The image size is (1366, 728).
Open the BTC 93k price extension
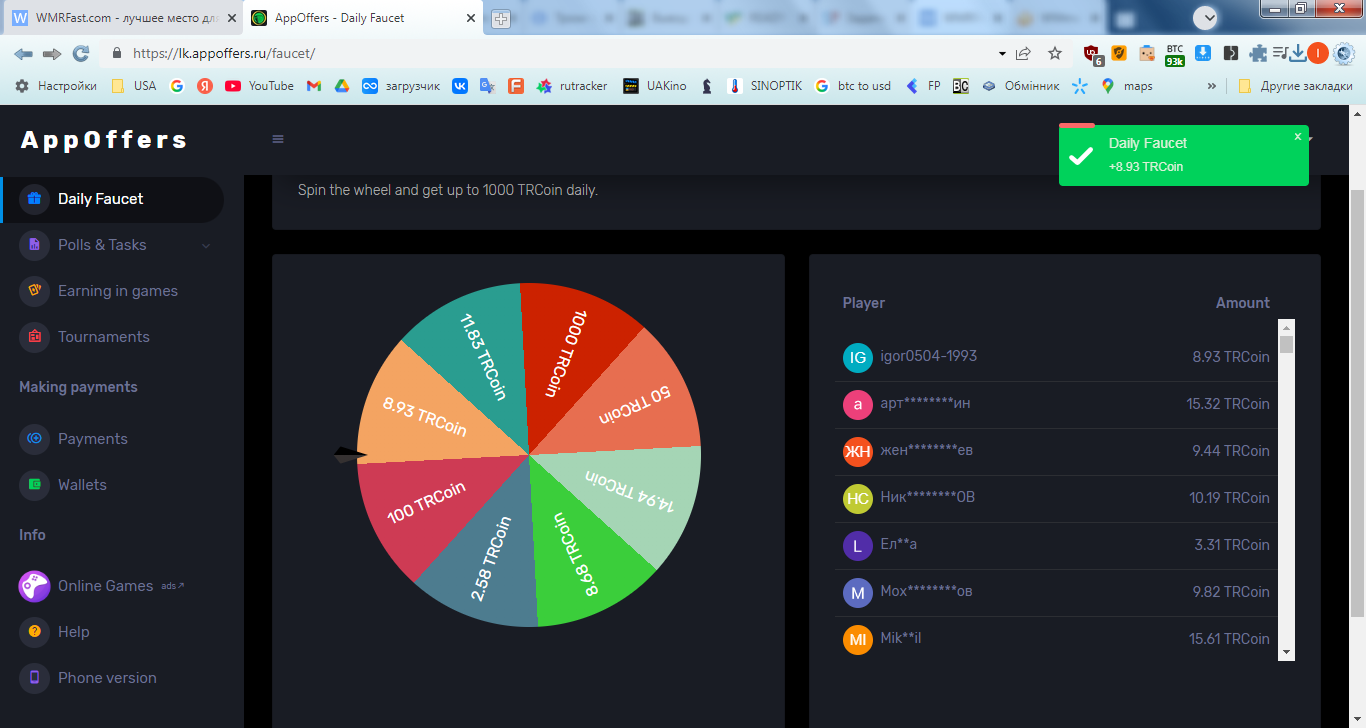click(x=1175, y=54)
